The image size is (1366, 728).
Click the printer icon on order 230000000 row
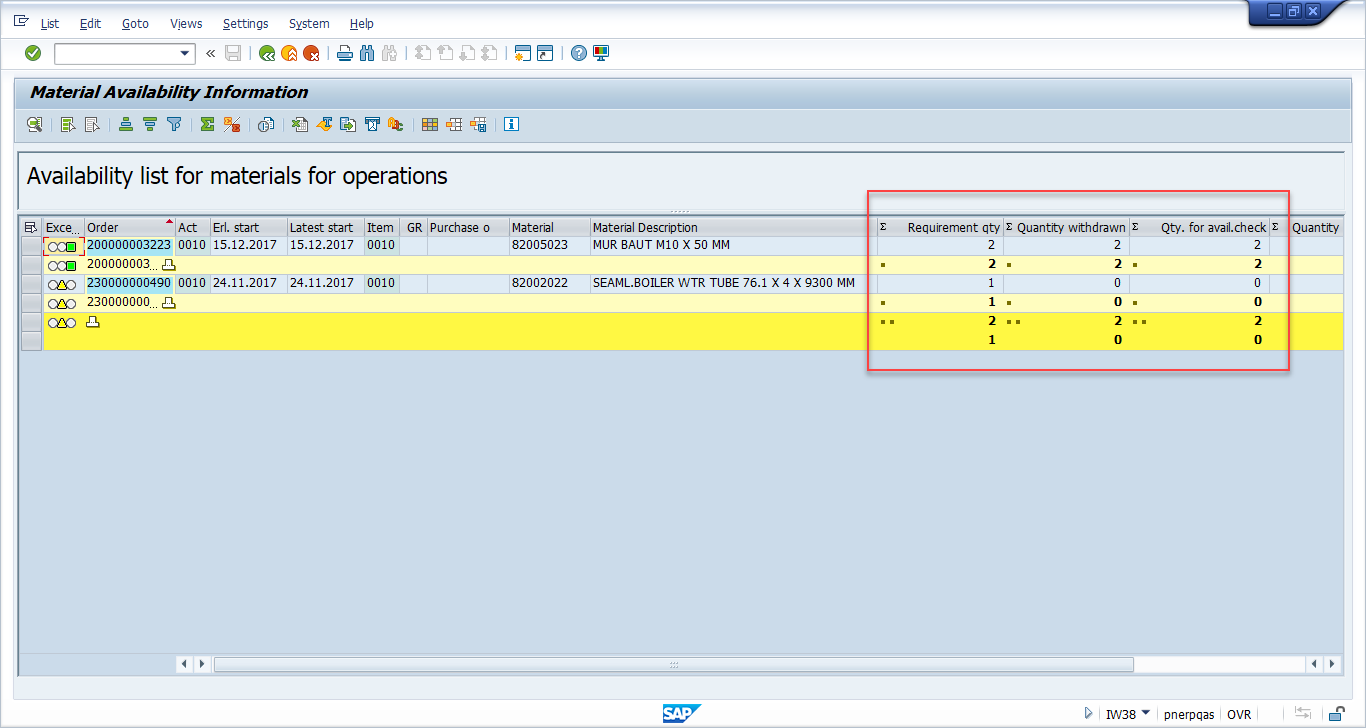coord(168,303)
